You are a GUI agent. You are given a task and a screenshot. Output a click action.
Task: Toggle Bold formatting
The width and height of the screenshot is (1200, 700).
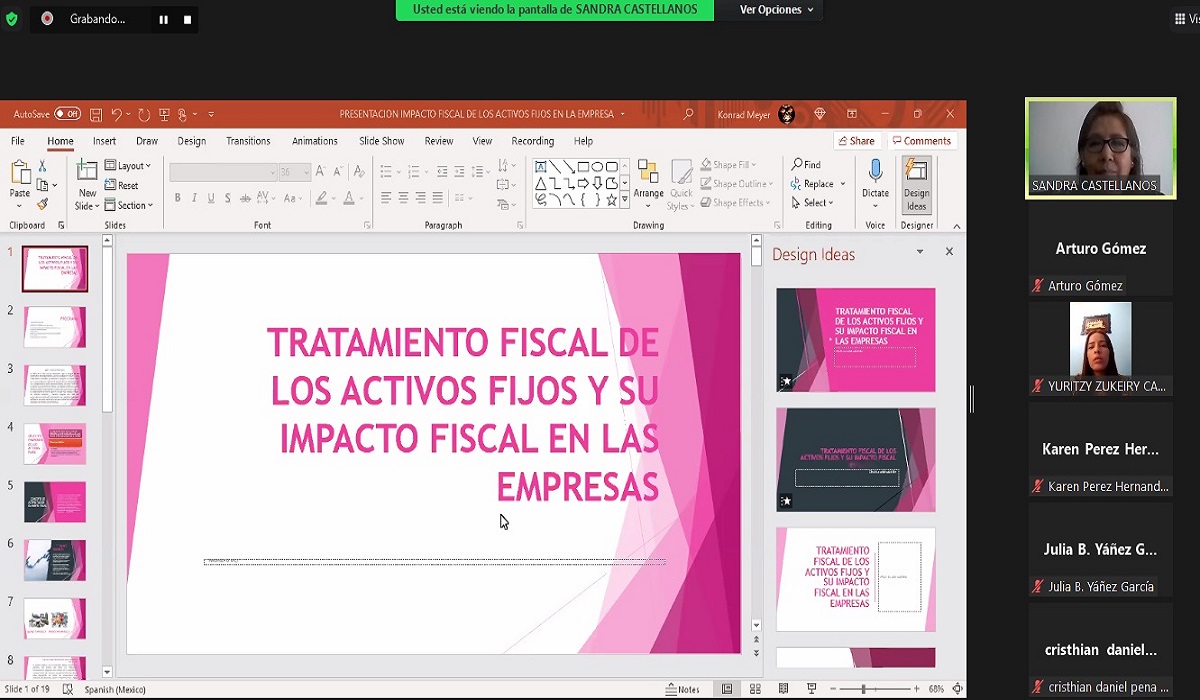(177, 198)
